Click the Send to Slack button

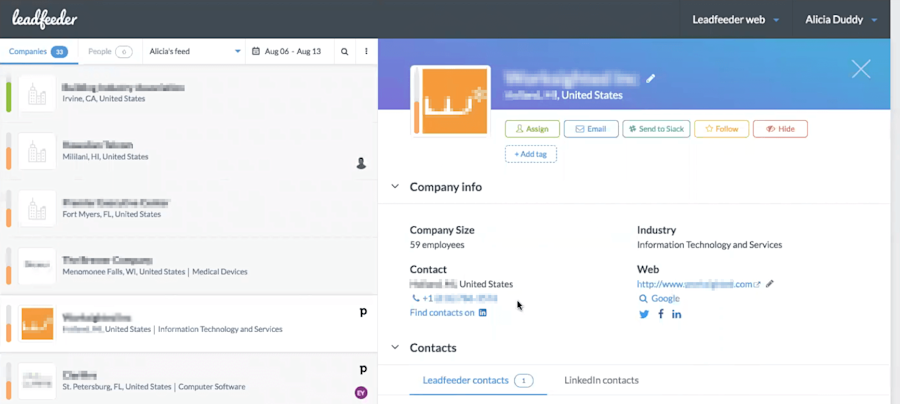[x=656, y=129]
